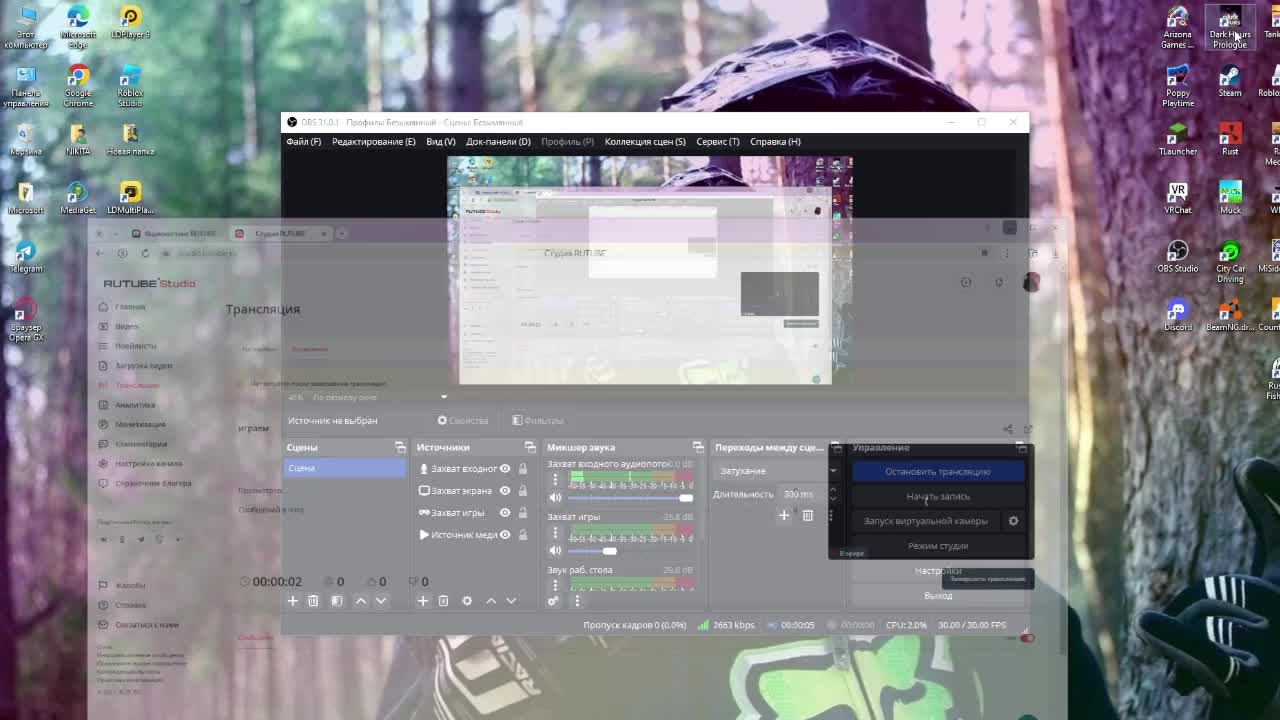Open audio mixer three-dot menu at bottom
Image resolution: width=1280 pixels, height=720 pixels.
(577, 601)
